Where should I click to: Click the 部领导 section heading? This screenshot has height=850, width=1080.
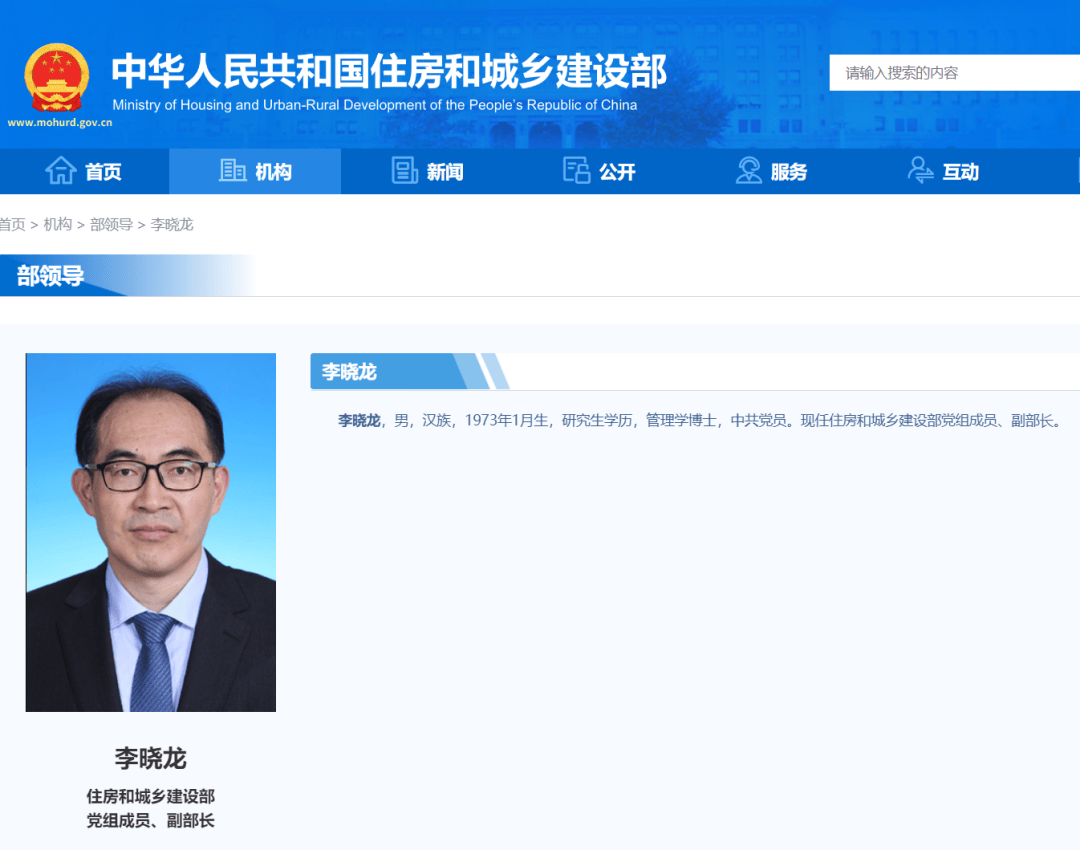click(50, 276)
